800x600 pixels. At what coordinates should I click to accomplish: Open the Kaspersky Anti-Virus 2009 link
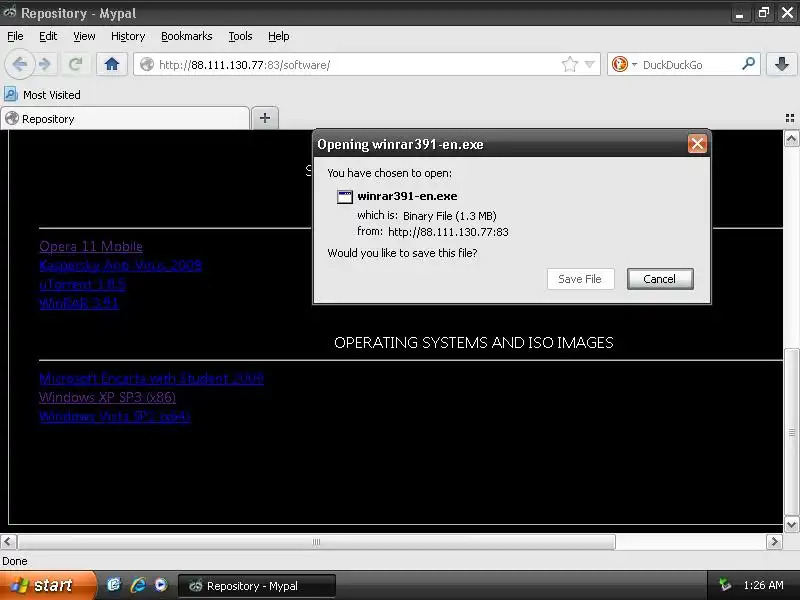pyautogui.click(x=120, y=265)
